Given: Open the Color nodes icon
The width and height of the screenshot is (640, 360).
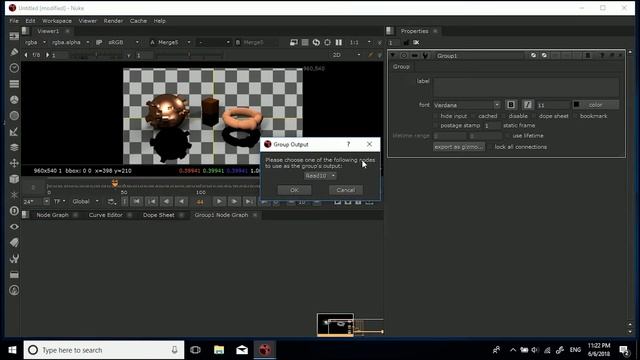Looking at the screenshot, I should [x=14, y=100].
